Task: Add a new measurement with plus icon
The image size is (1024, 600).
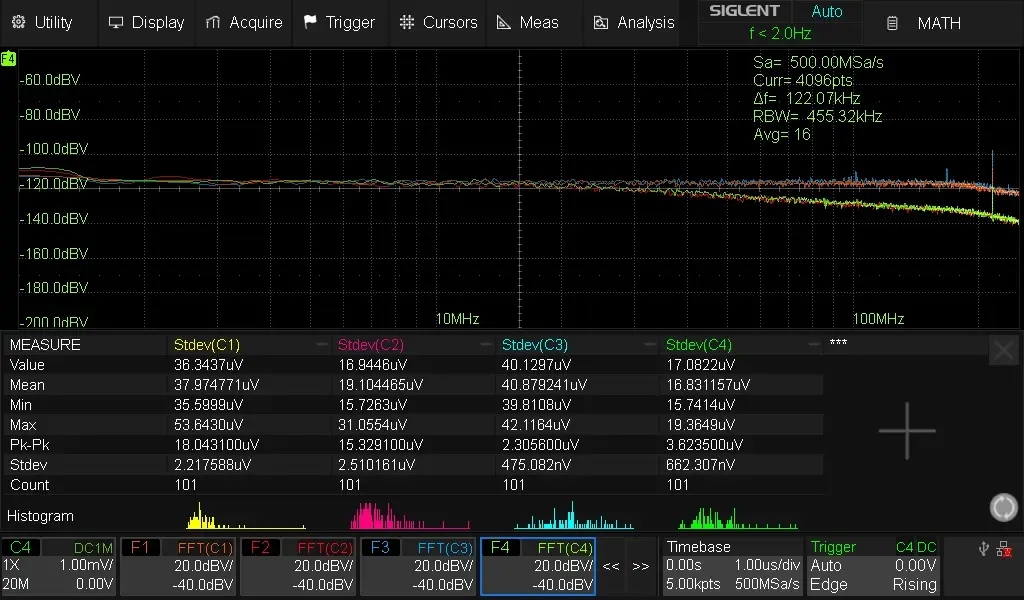Action: 907,431
